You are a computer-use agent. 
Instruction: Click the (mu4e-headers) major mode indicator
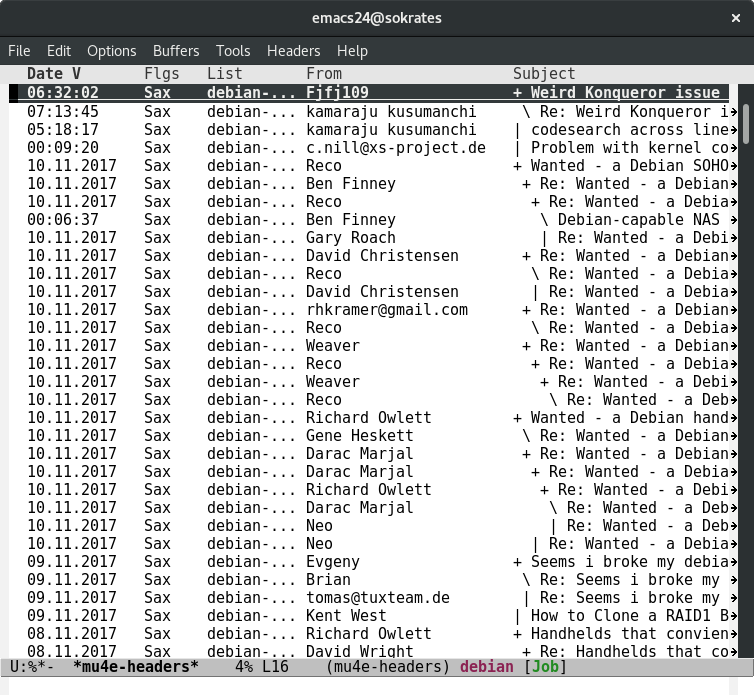point(388,667)
